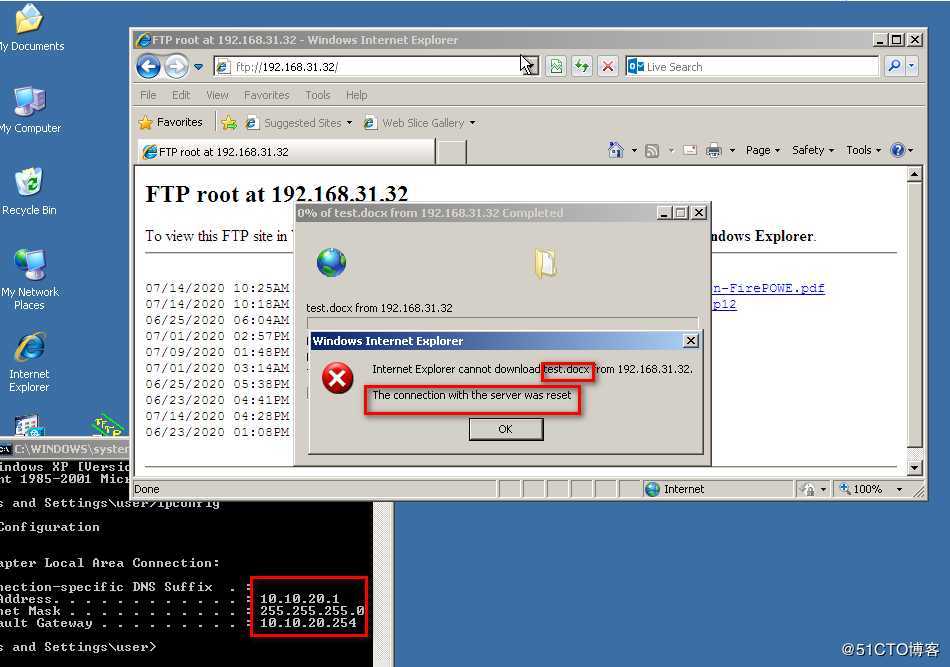
Task: Click the security lock status icon
Action: (x=808, y=489)
